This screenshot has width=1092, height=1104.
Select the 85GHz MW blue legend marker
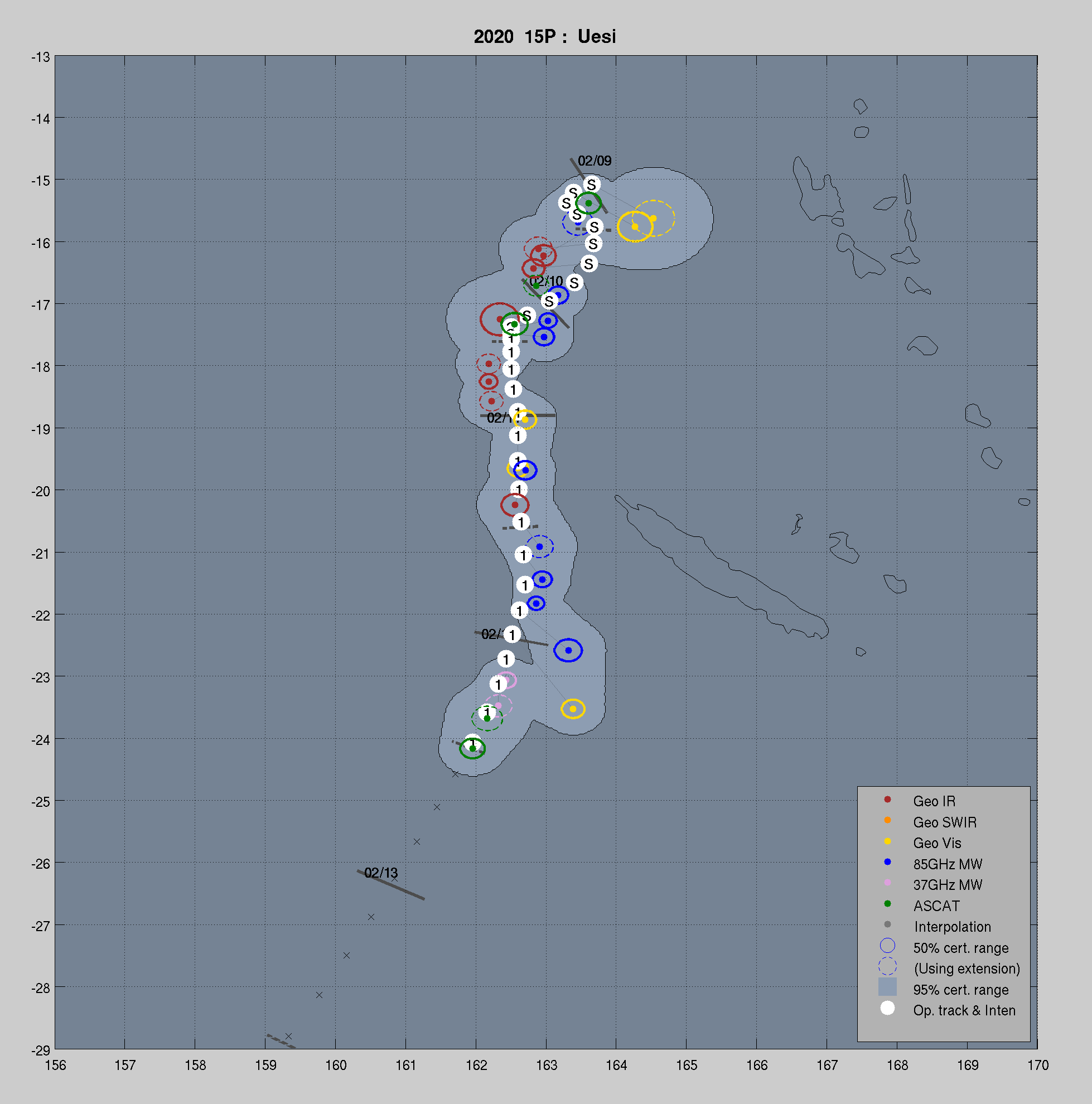[x=887, y=862]
